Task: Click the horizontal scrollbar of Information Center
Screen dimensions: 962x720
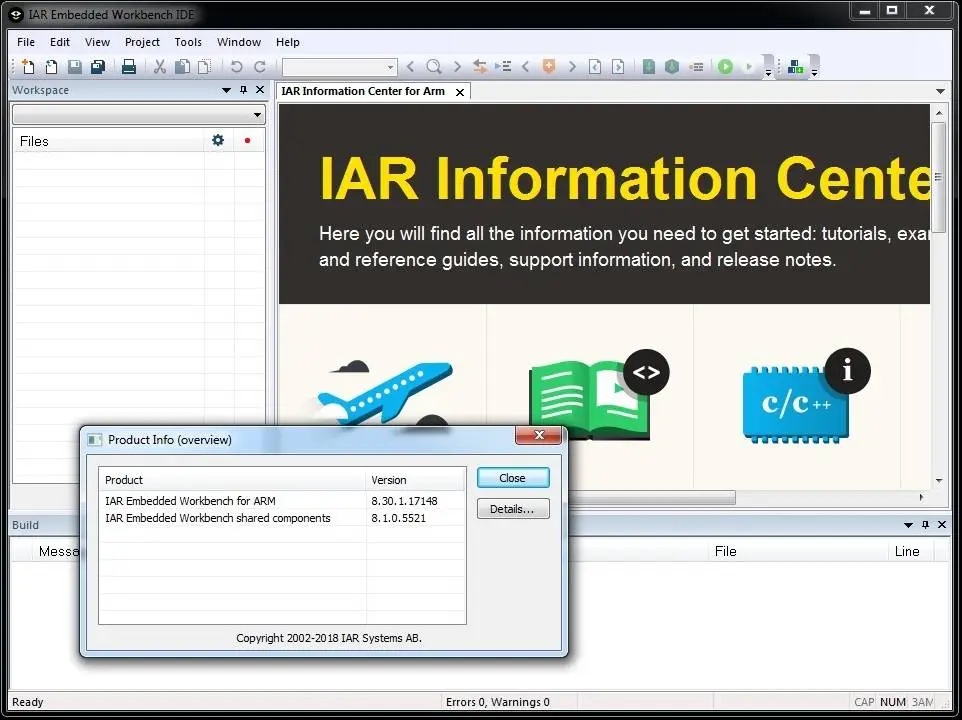Action: [x=652, y=497]
